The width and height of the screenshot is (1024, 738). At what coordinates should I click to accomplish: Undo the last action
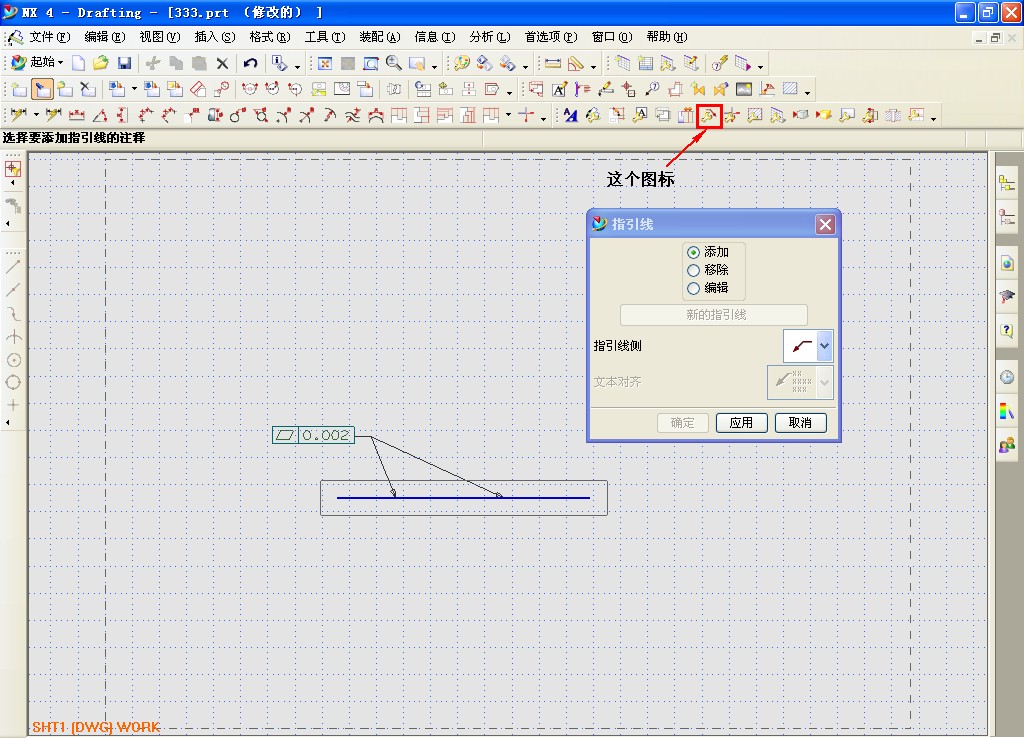(250, 63)
